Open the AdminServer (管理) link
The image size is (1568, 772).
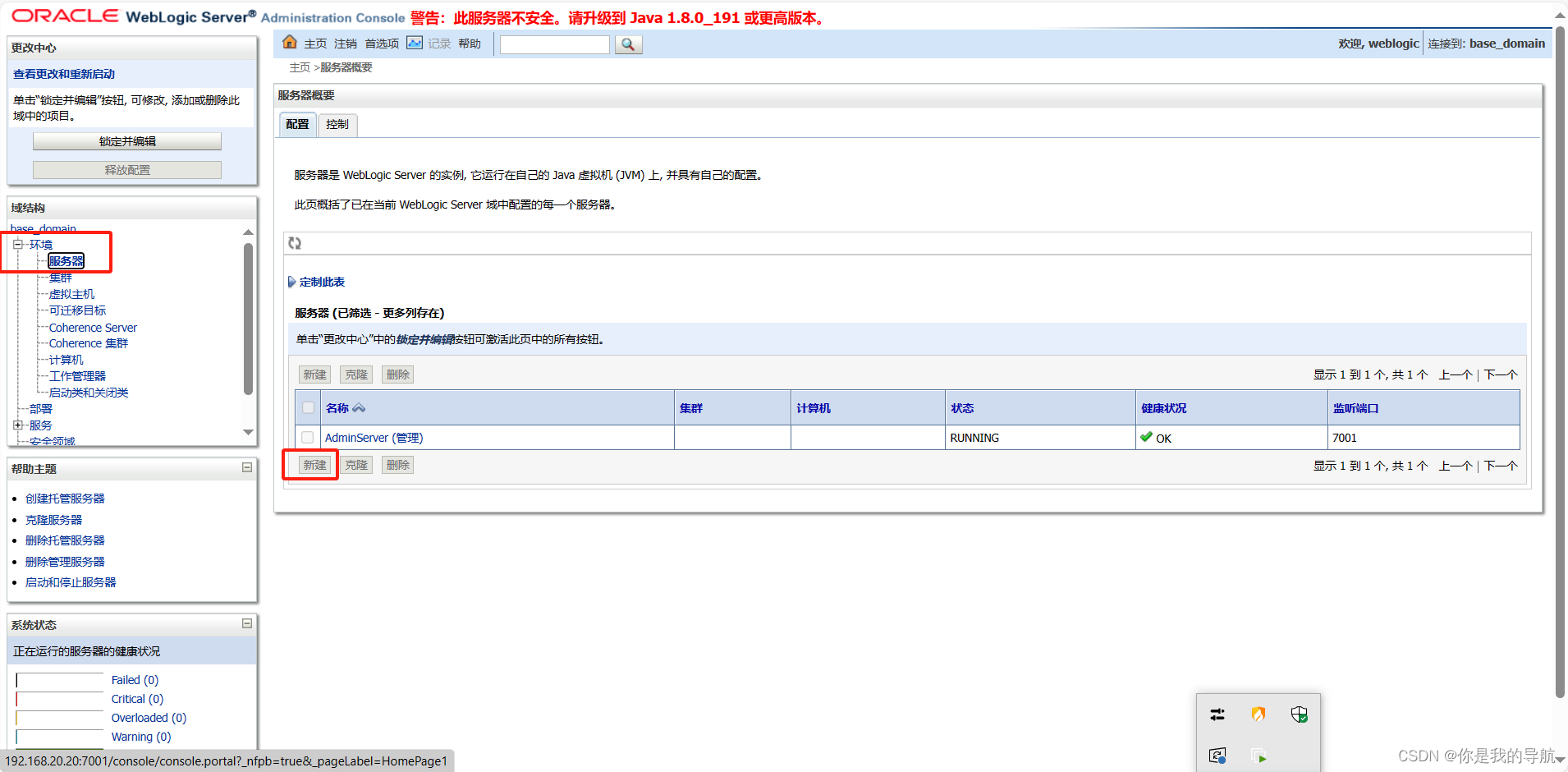point(373,437)
